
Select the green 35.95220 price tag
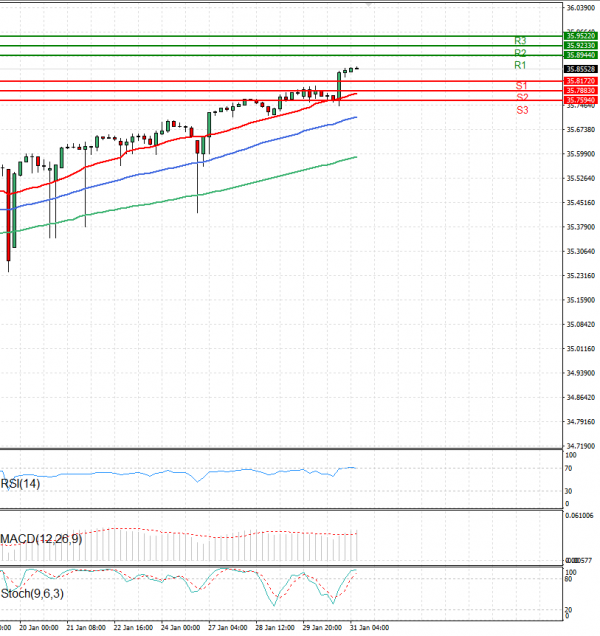tap(581, 36)
